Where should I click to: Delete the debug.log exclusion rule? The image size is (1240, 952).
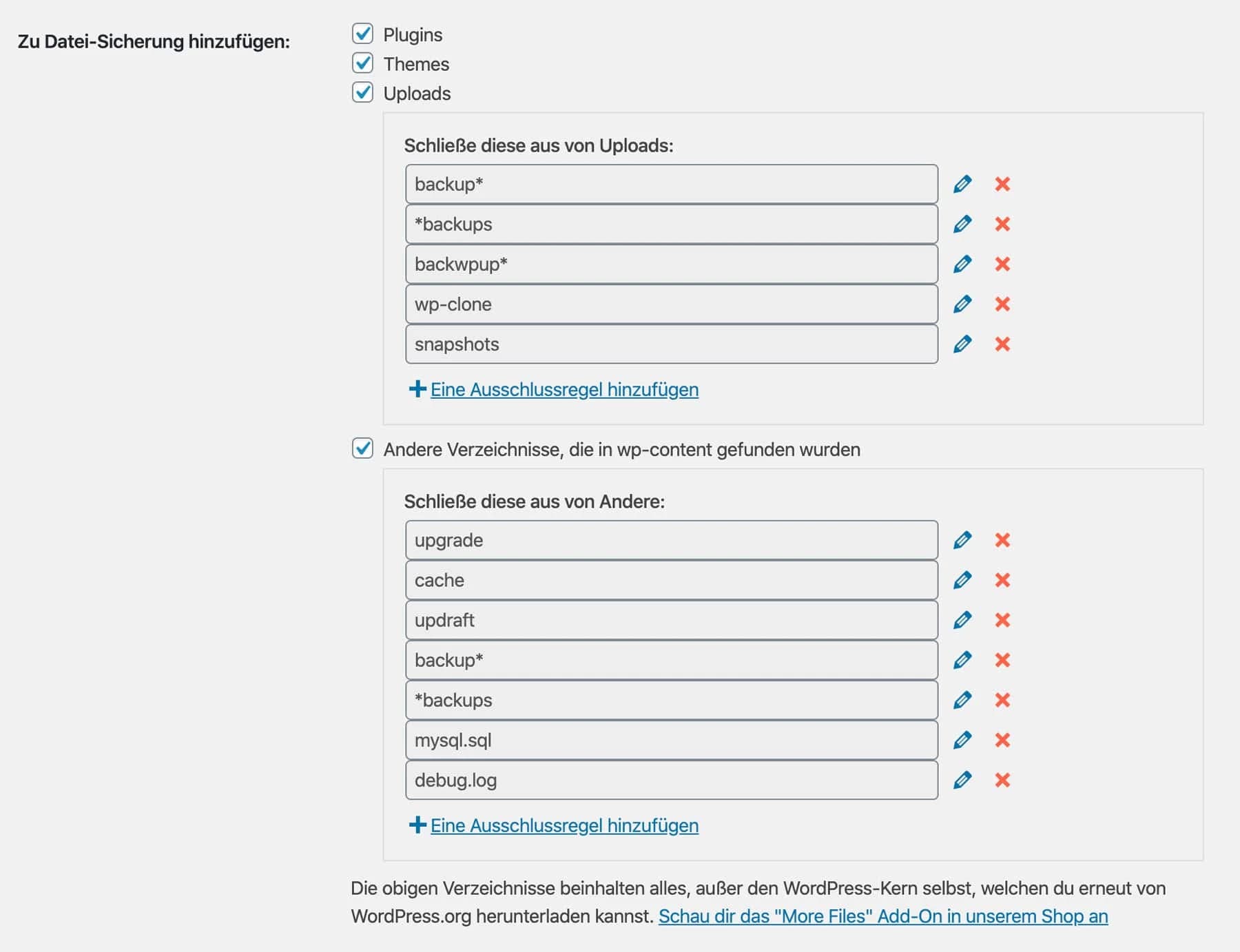tap(1003, 780)
